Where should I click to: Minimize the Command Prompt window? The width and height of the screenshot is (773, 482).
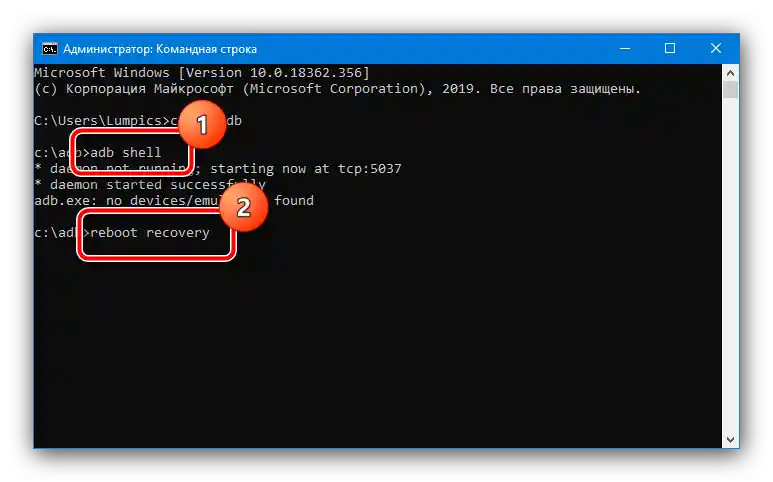(625, 48)
